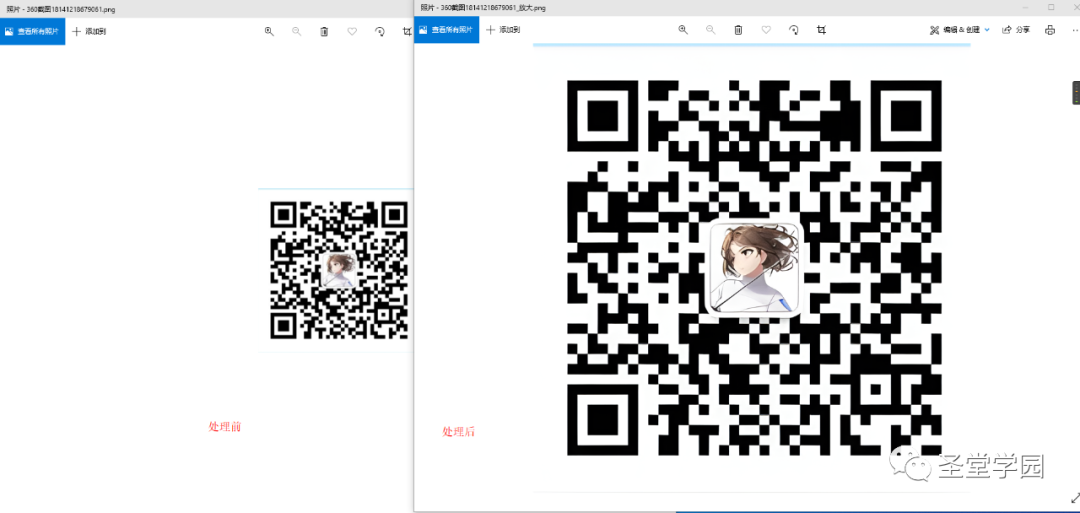Click 查看所有照片 in the right window

pyautogui.click(x=446, y=30)
